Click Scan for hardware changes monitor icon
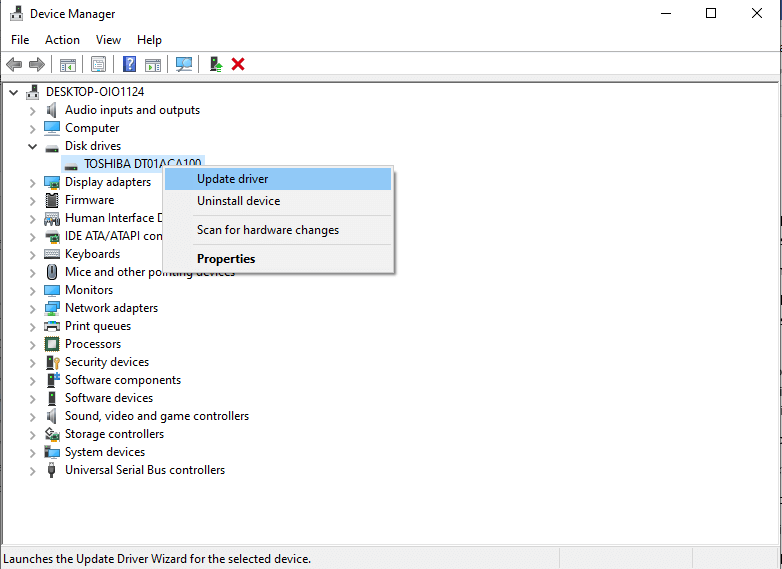 184,64
